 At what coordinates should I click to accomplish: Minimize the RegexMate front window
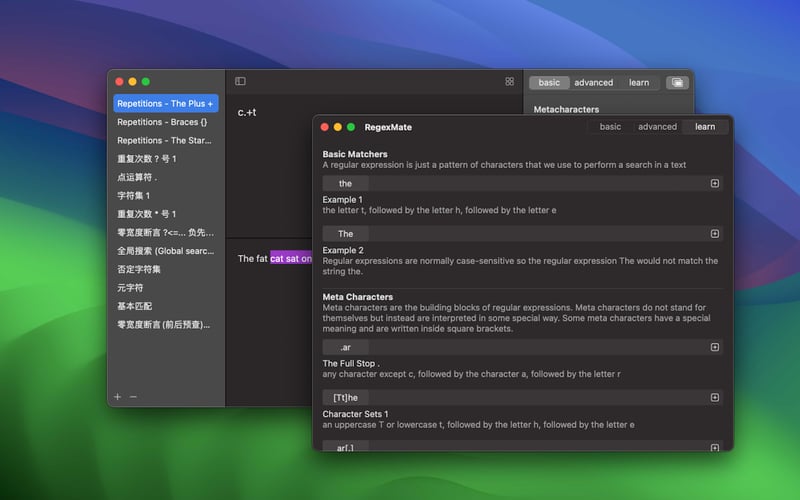click(x=338, y=127)
